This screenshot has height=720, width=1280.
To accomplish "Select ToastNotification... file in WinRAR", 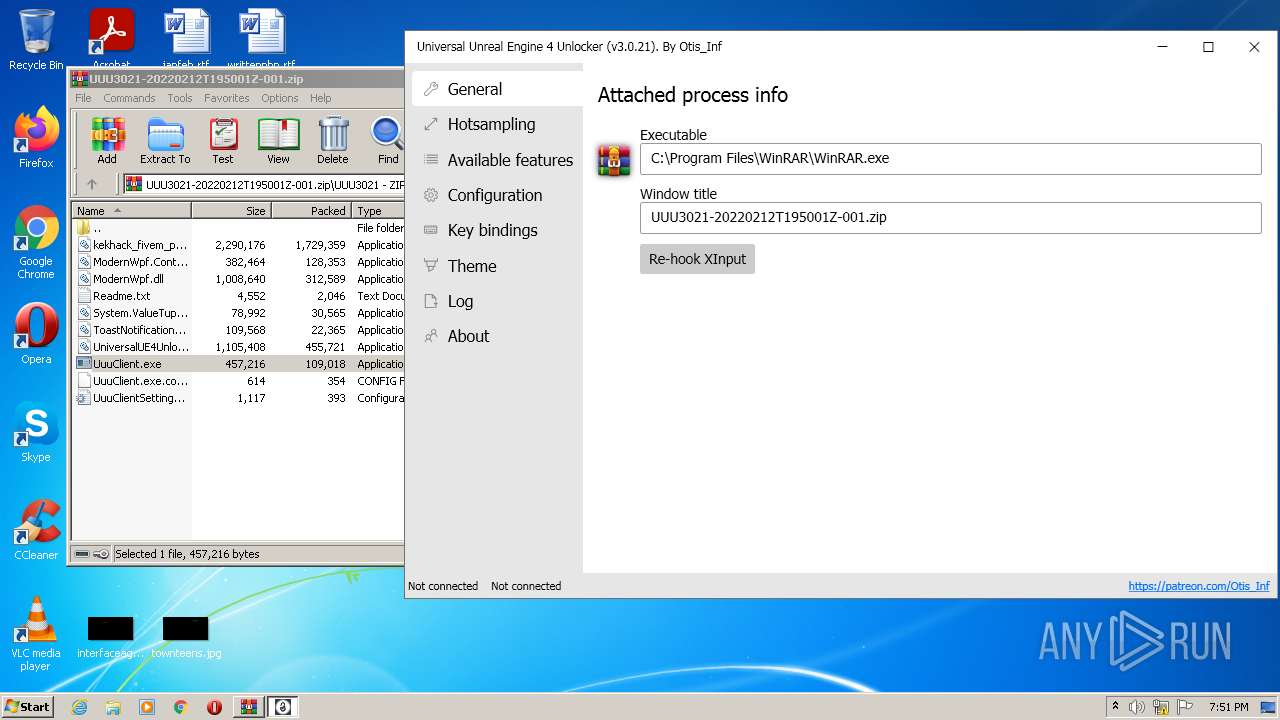I will 238,330.
